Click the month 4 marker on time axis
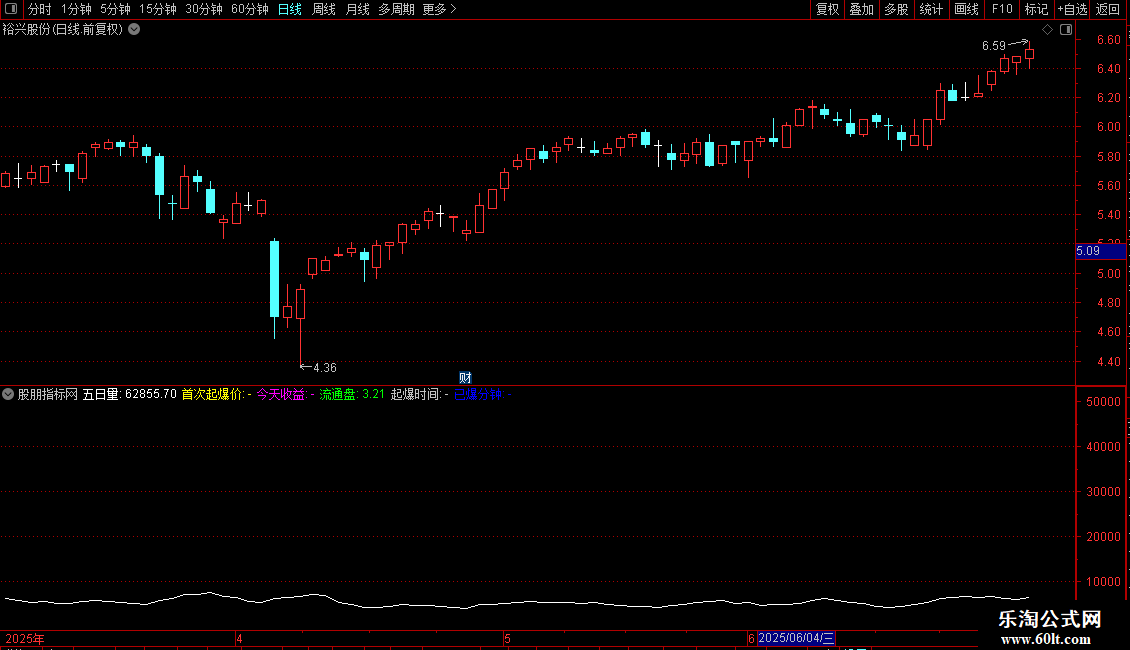Viewport: 1130px width, 650px height. pos(239,638)
